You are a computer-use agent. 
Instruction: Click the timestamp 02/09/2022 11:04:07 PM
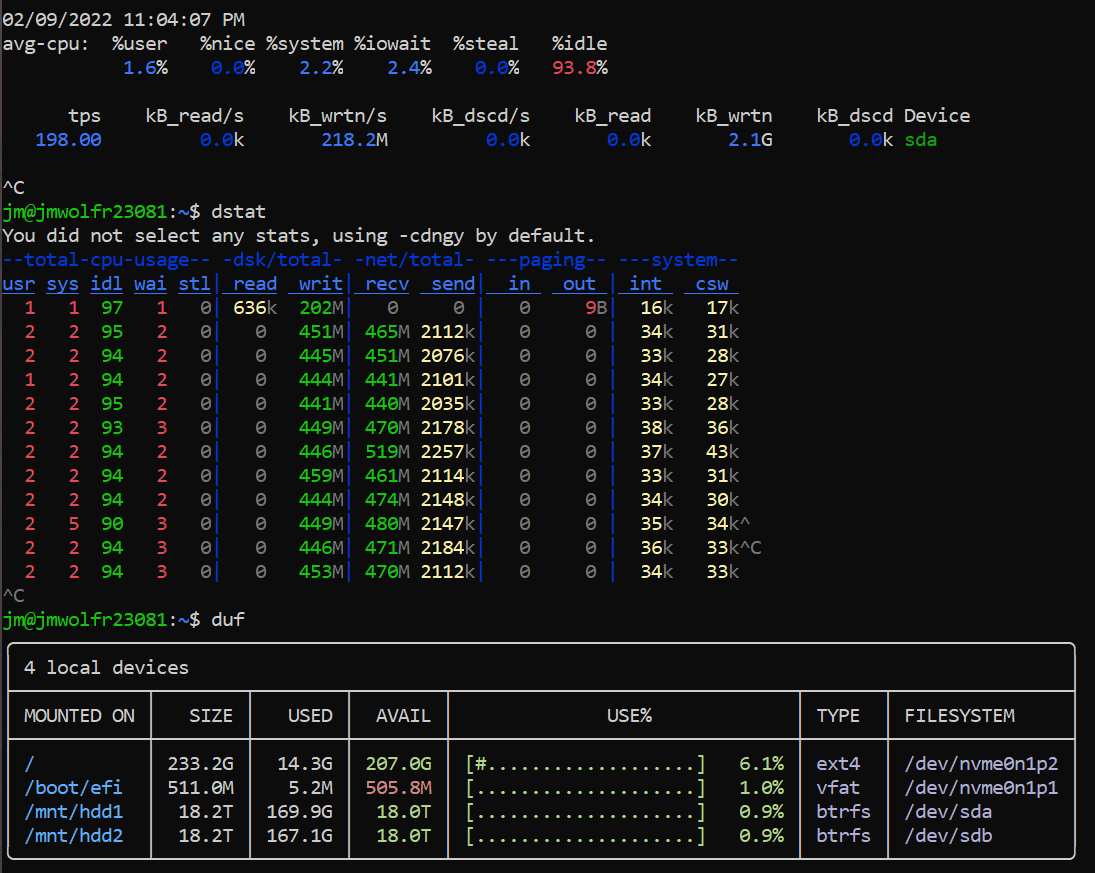point(124,19)
